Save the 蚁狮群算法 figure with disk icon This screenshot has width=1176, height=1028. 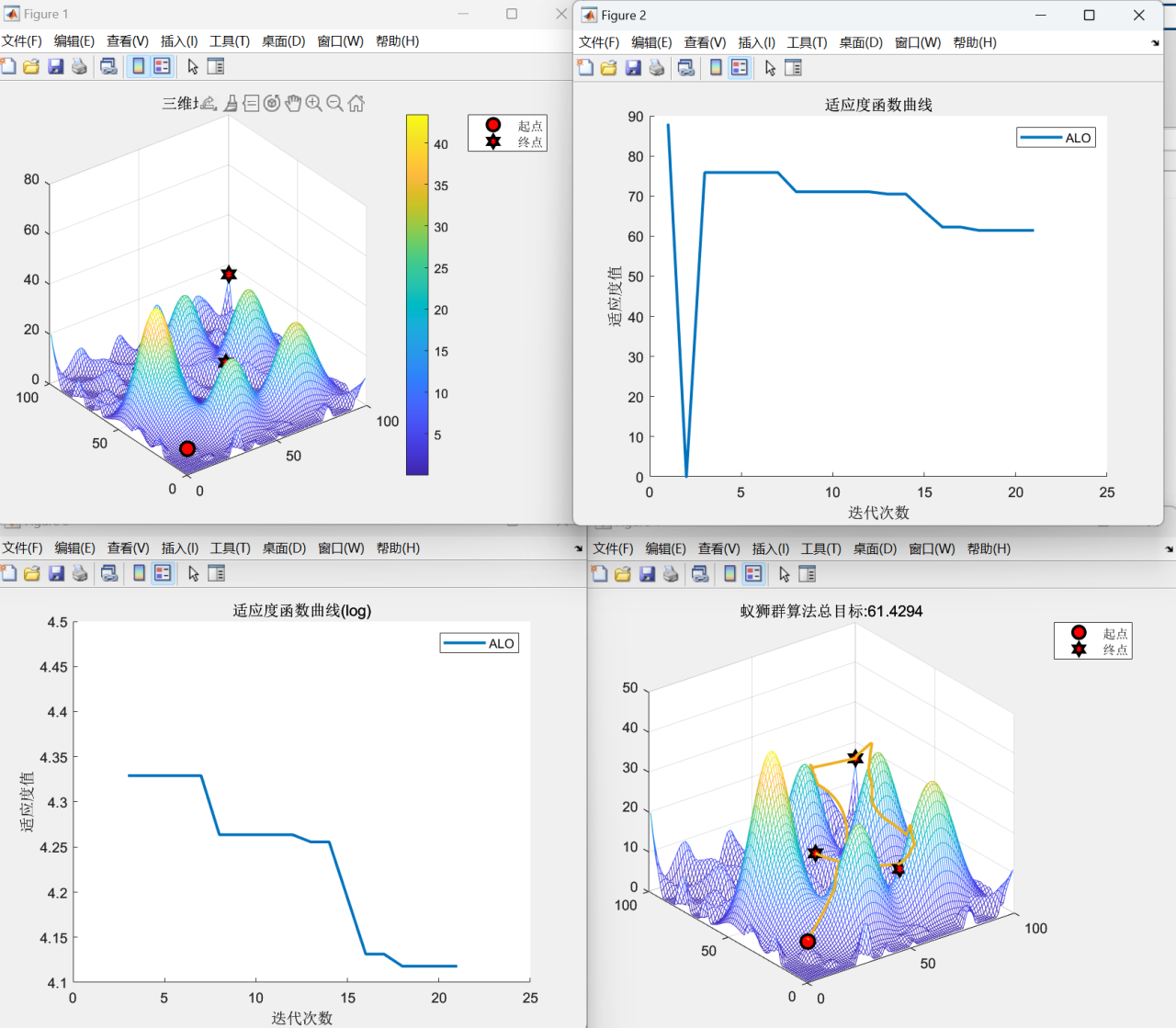(x=647, y=574)
